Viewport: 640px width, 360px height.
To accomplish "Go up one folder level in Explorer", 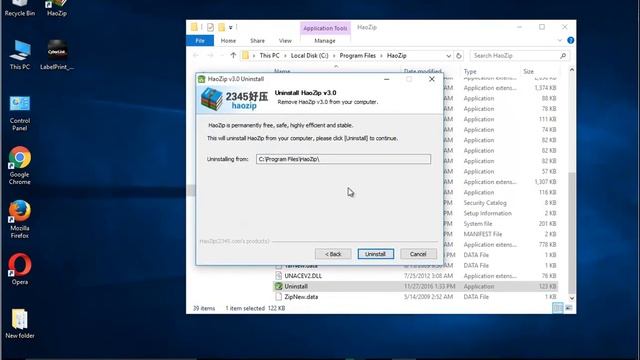I will [233, 55].
